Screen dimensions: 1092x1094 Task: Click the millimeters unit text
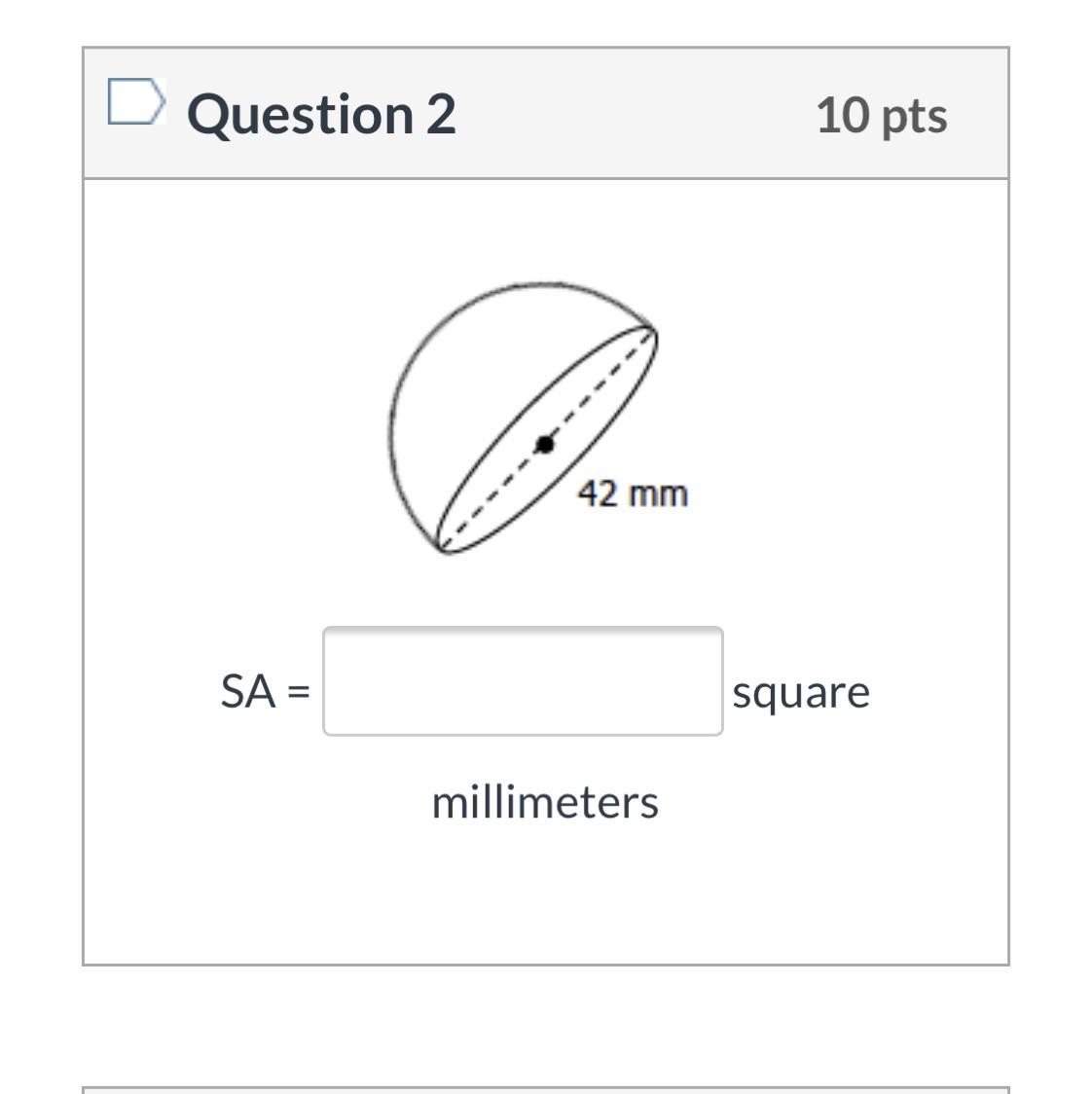point(545,802)
